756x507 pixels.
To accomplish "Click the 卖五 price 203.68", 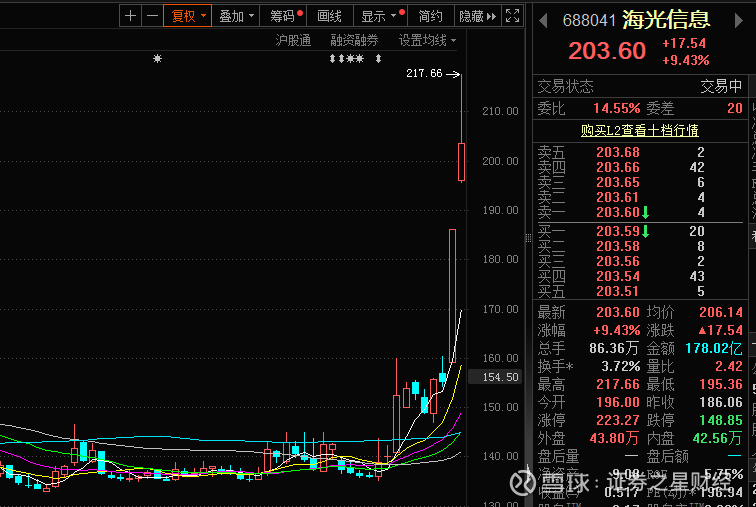I will [618, 152].
